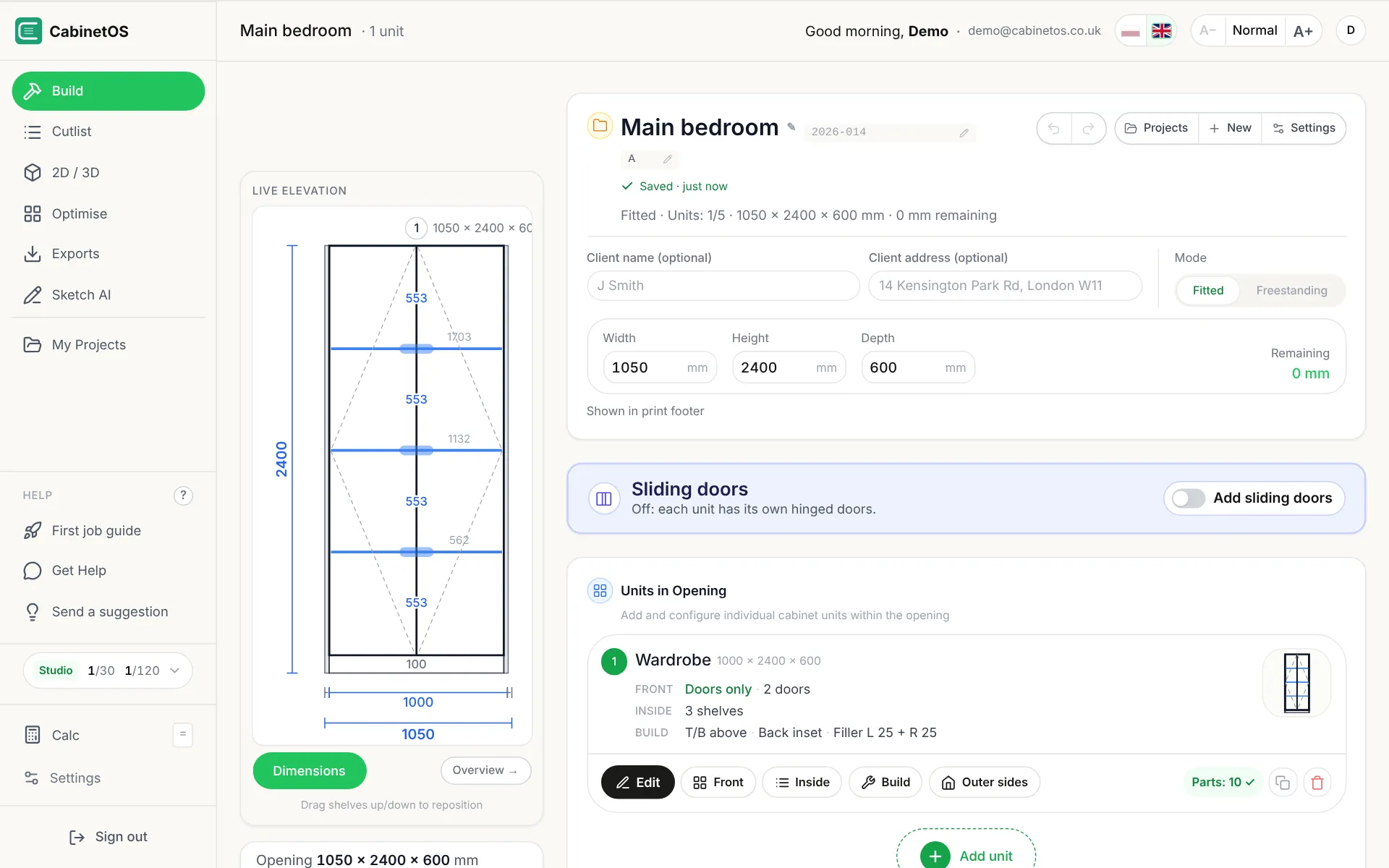Viewport: 1389px width, 868px height.
Task: Click the calculator equals icon beside Calc
Action: (x=183, y=735)
